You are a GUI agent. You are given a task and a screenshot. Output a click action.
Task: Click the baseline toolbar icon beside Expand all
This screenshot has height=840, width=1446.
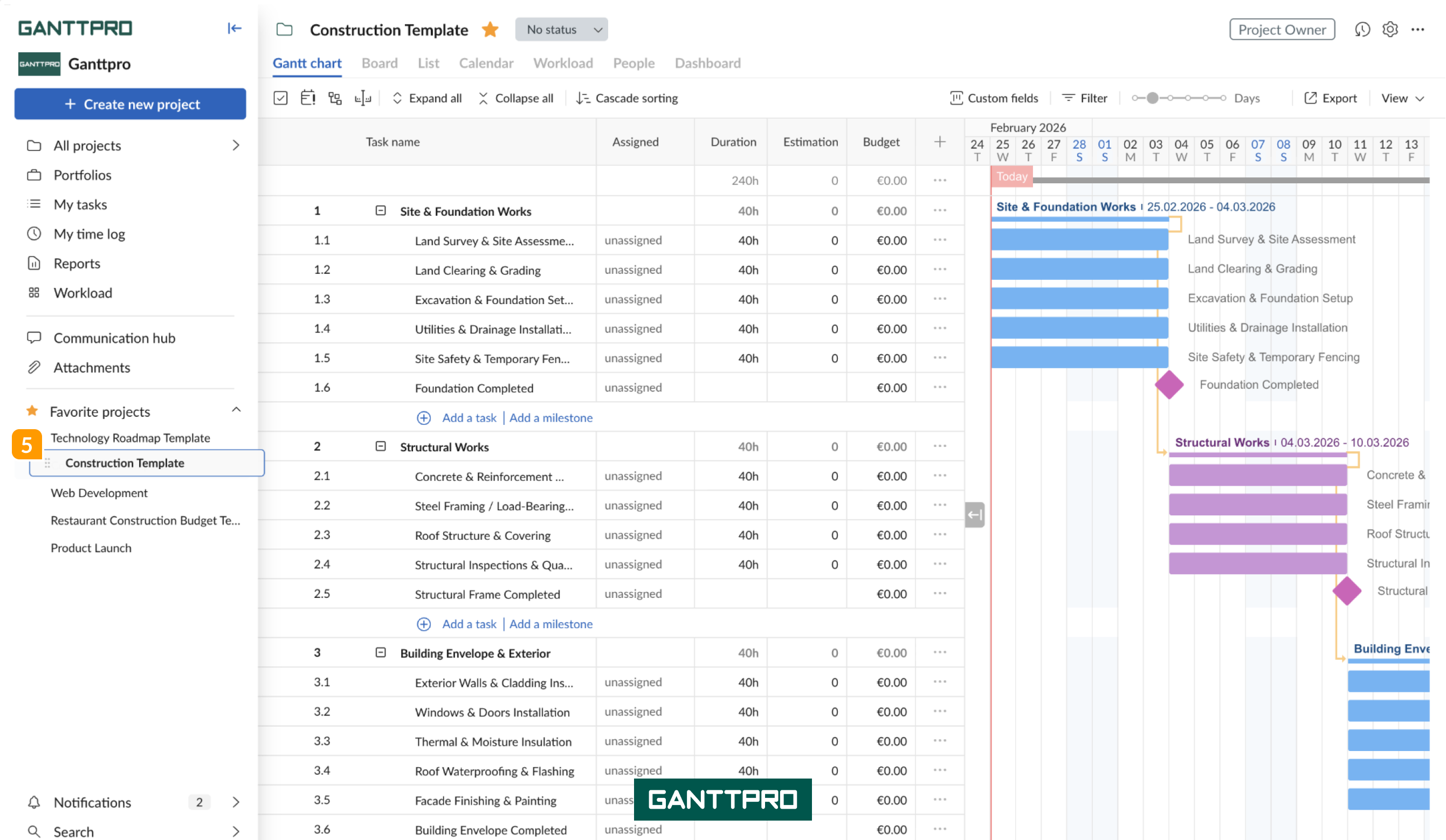pyautogui.click(x=363, y=98)
